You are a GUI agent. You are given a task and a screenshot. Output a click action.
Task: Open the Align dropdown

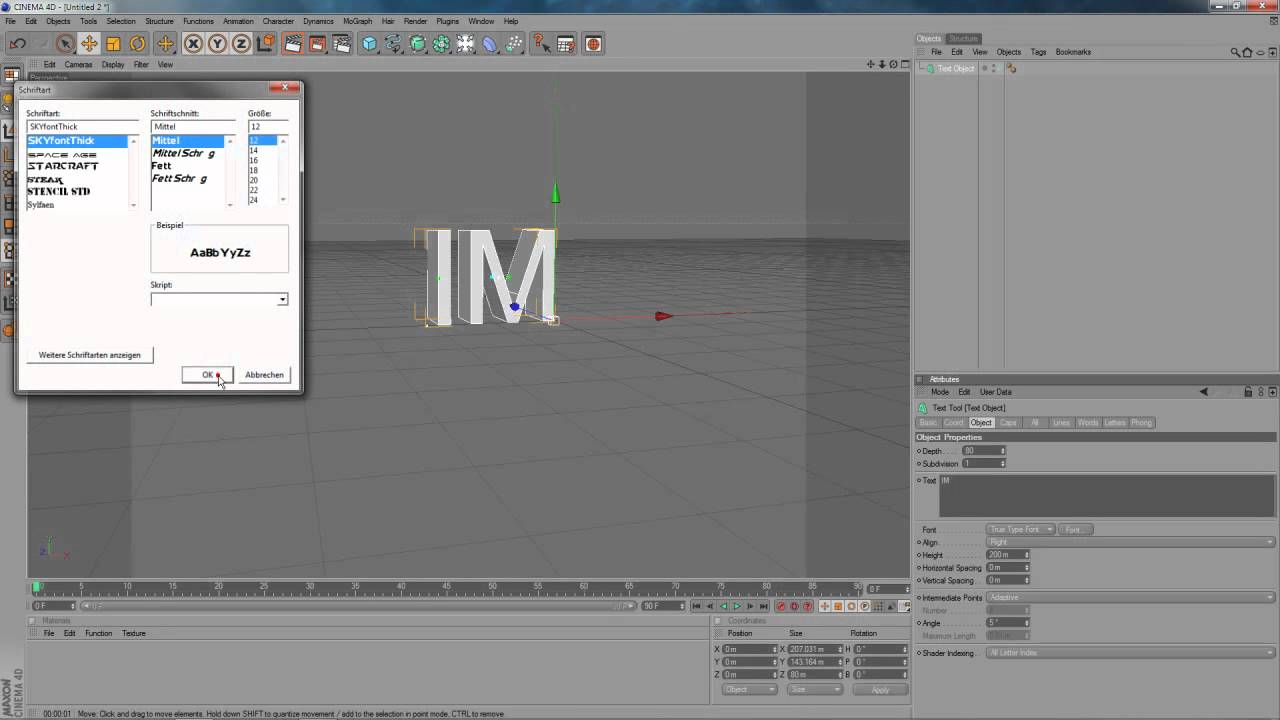1131,542
